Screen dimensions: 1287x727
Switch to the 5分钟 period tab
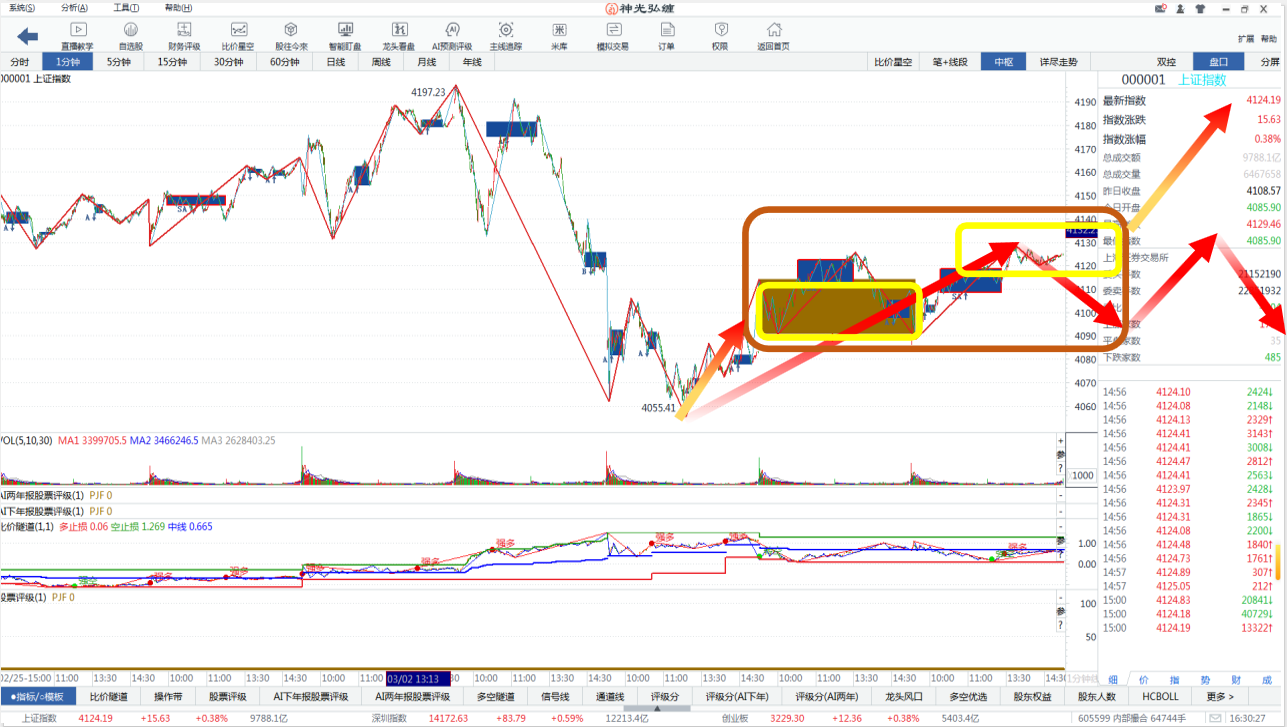click(x=118, y=62)
